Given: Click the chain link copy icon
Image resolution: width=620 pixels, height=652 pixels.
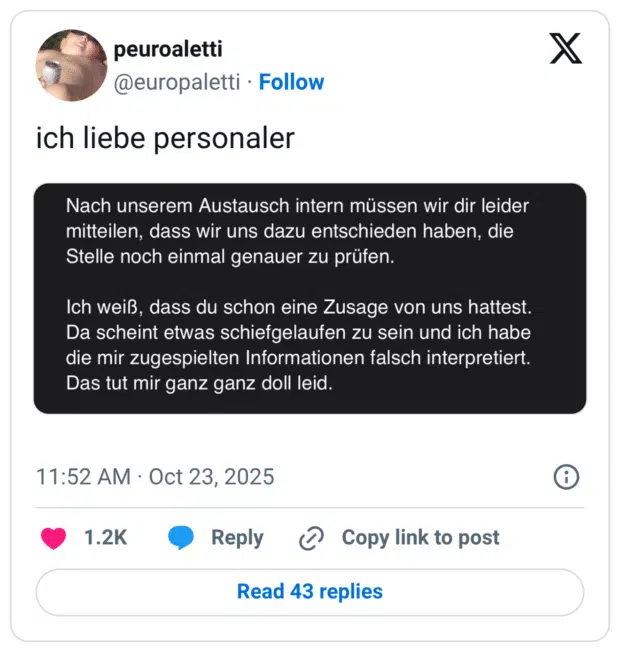Looking at the screenshot, I should tap(312, 538).
